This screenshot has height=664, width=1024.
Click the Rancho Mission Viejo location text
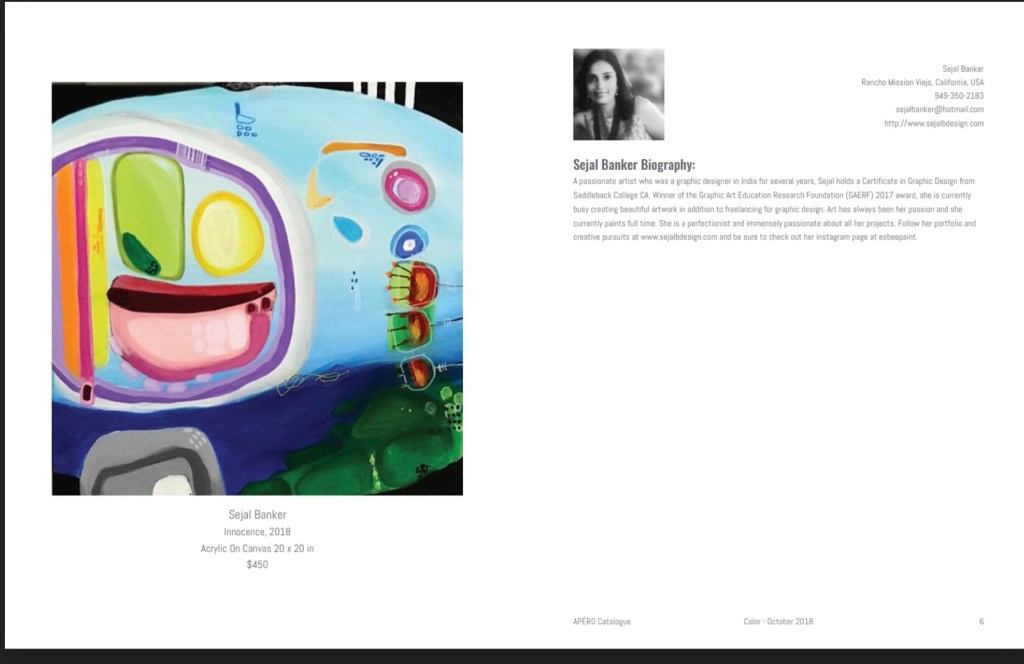point(922,82)
